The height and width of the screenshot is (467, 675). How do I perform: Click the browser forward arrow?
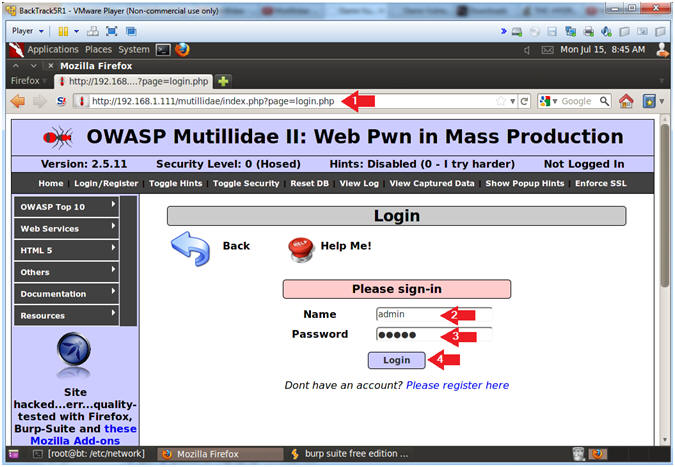[x=39, y=101]
